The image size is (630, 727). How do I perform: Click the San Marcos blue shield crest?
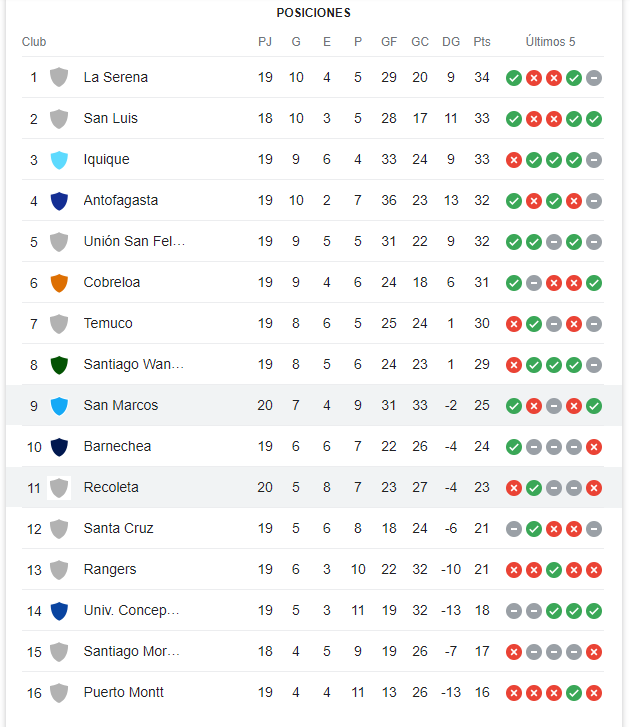click(59, 406)
